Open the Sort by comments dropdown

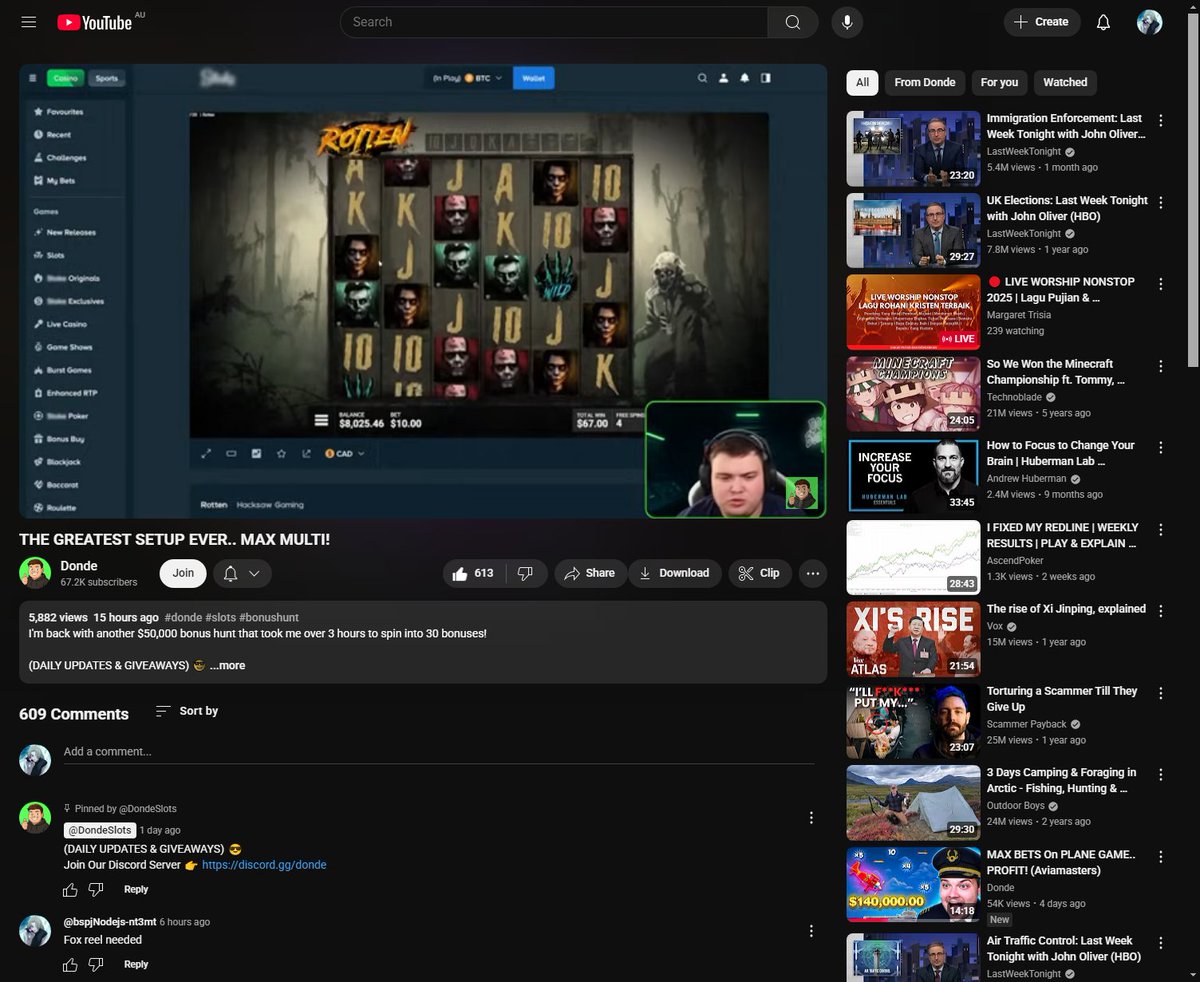click(187, 711)
